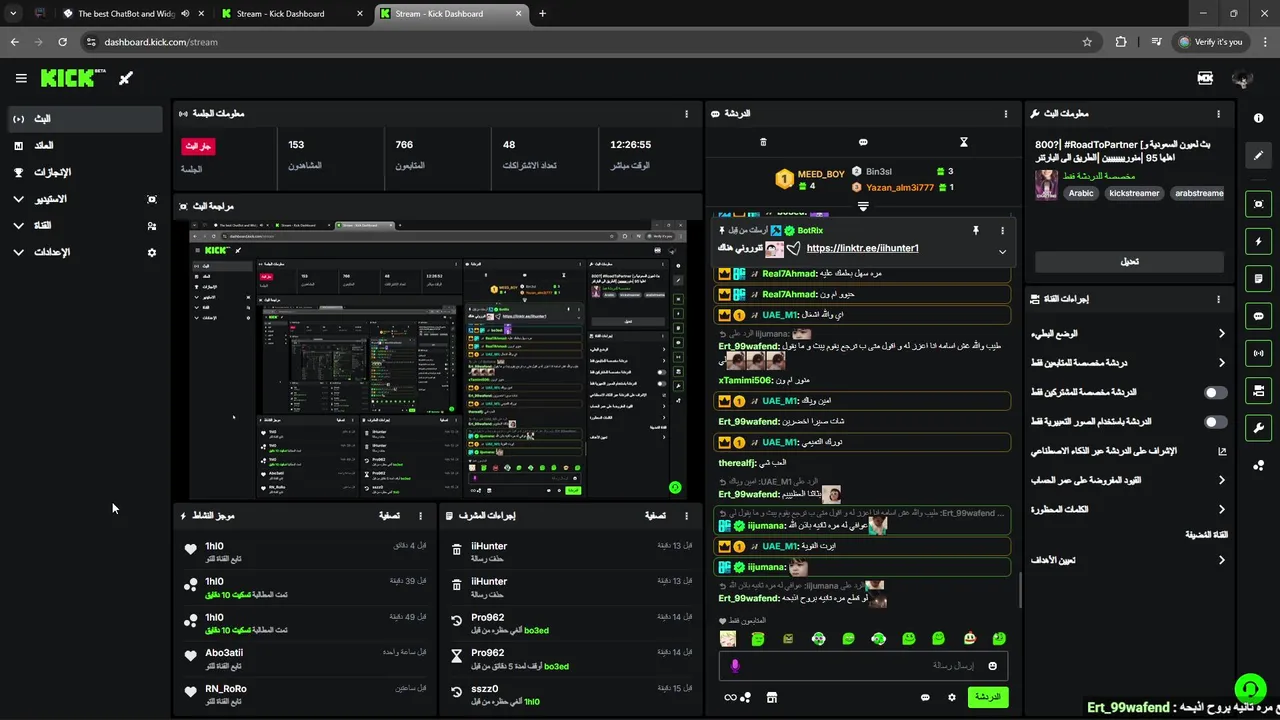Click the notes document icon in right rail

pyautogui.click(x=1258, y=278)
